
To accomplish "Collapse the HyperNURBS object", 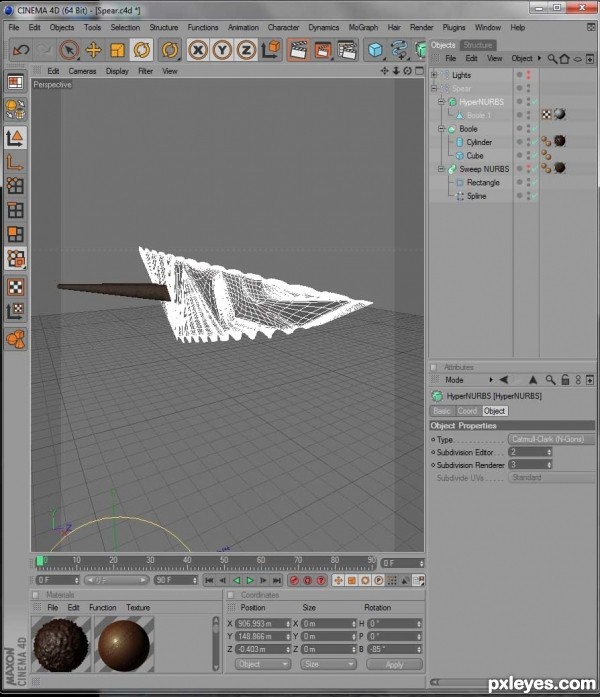I will pyautogui.click(x=441, y=102).
